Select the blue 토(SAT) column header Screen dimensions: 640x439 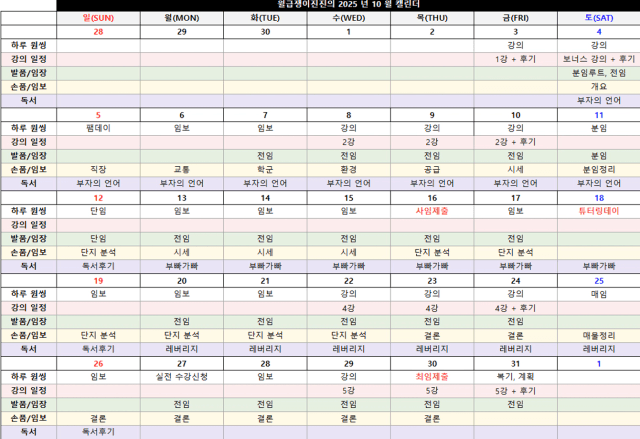(599, 18)
